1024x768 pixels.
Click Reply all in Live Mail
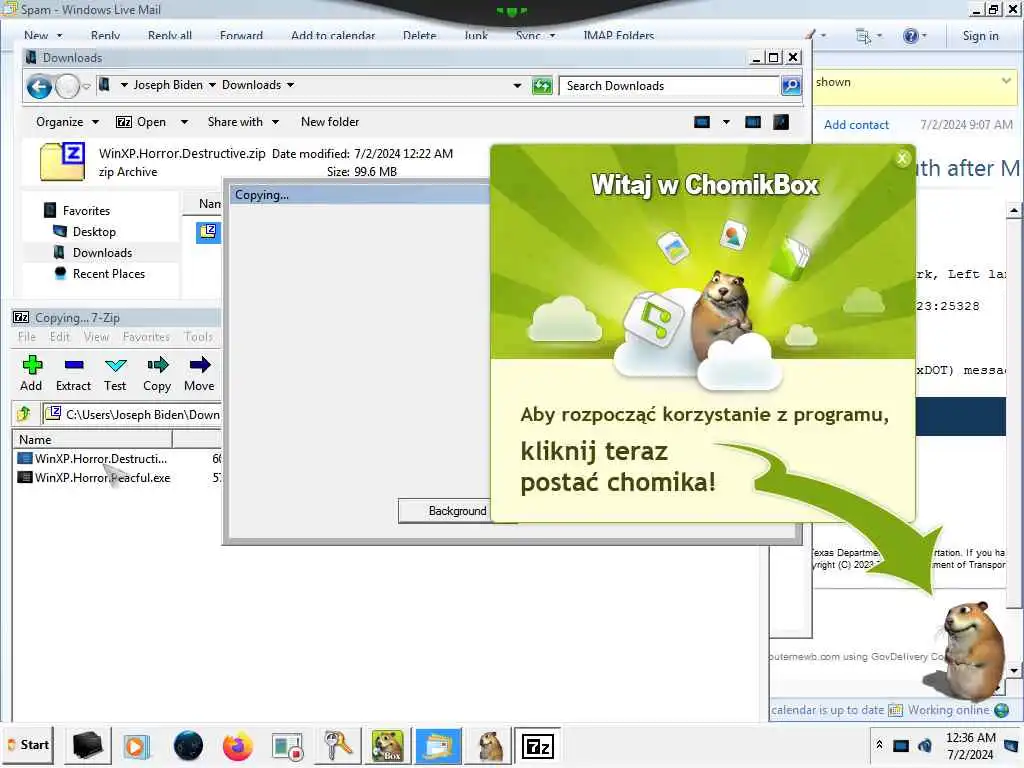point(170,36)
